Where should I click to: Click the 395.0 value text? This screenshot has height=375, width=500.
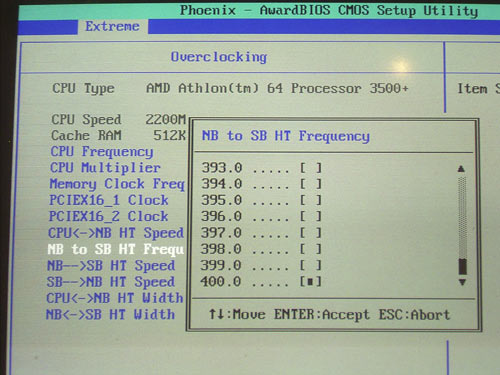[x=222, y=200]
